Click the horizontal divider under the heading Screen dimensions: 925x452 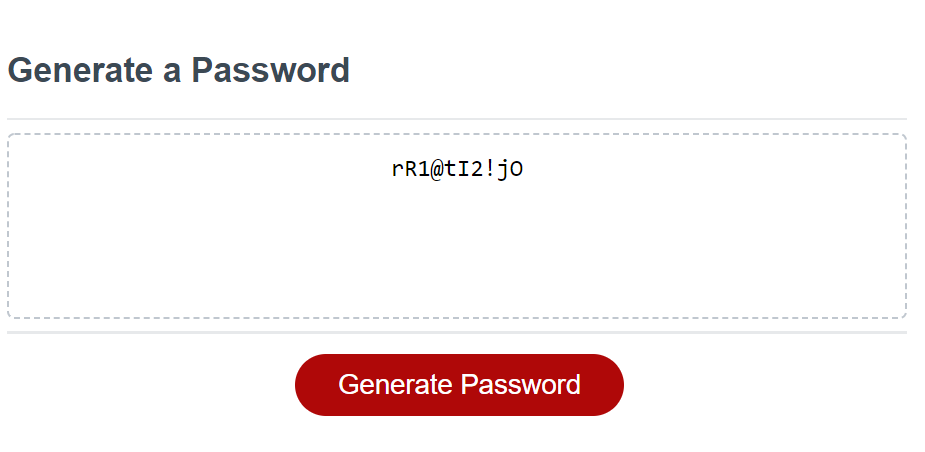[x=457, y=119]
